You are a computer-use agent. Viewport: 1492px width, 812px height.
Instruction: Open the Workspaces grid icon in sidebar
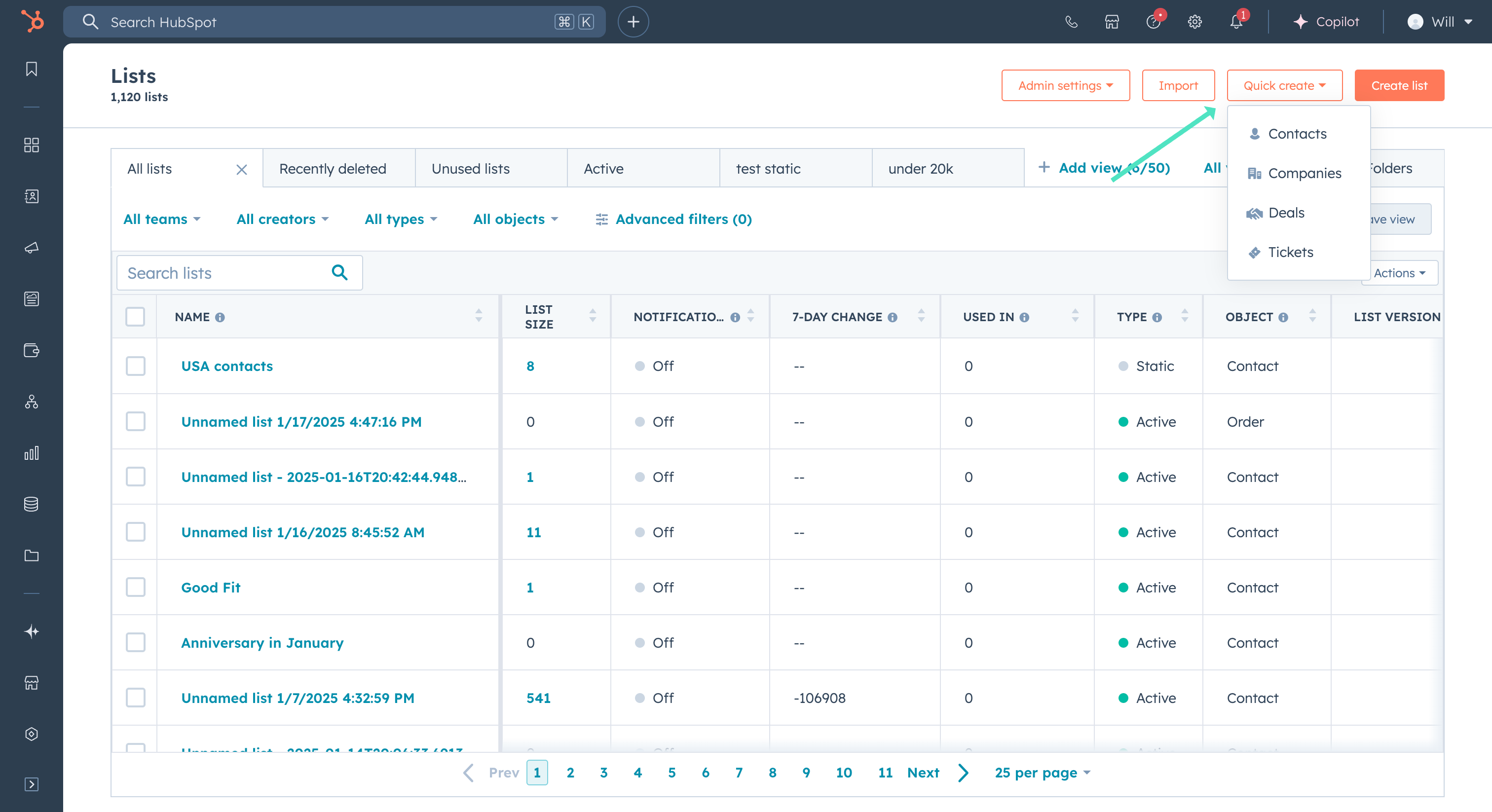point(31,145)
